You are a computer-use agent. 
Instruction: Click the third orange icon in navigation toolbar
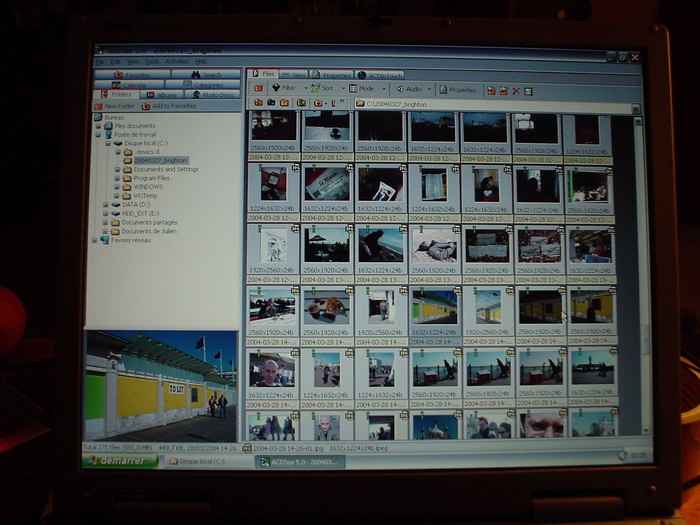click(x=284, y=103)
